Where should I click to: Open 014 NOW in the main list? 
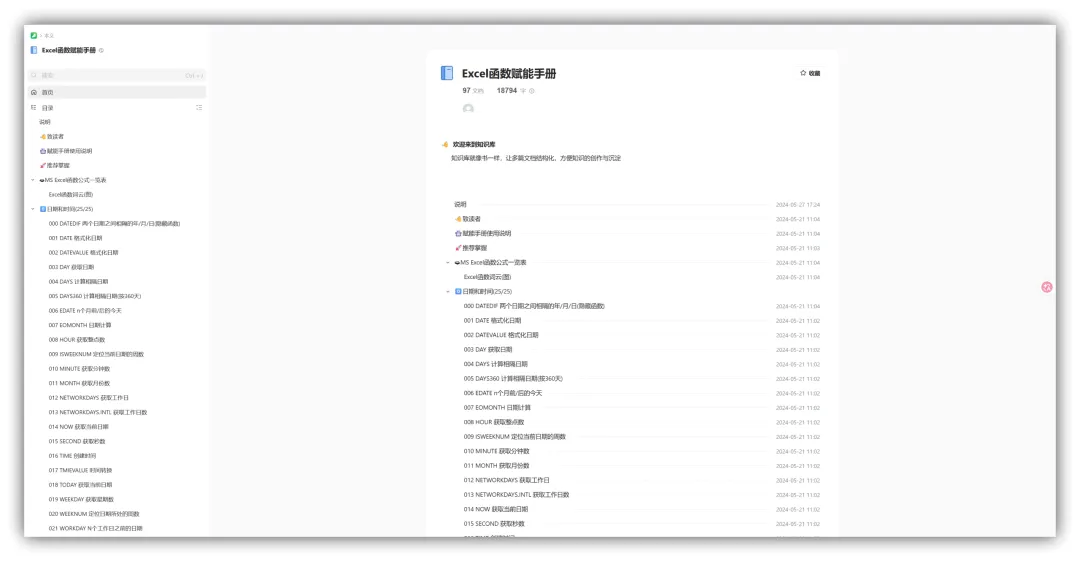tap(496, 509)
